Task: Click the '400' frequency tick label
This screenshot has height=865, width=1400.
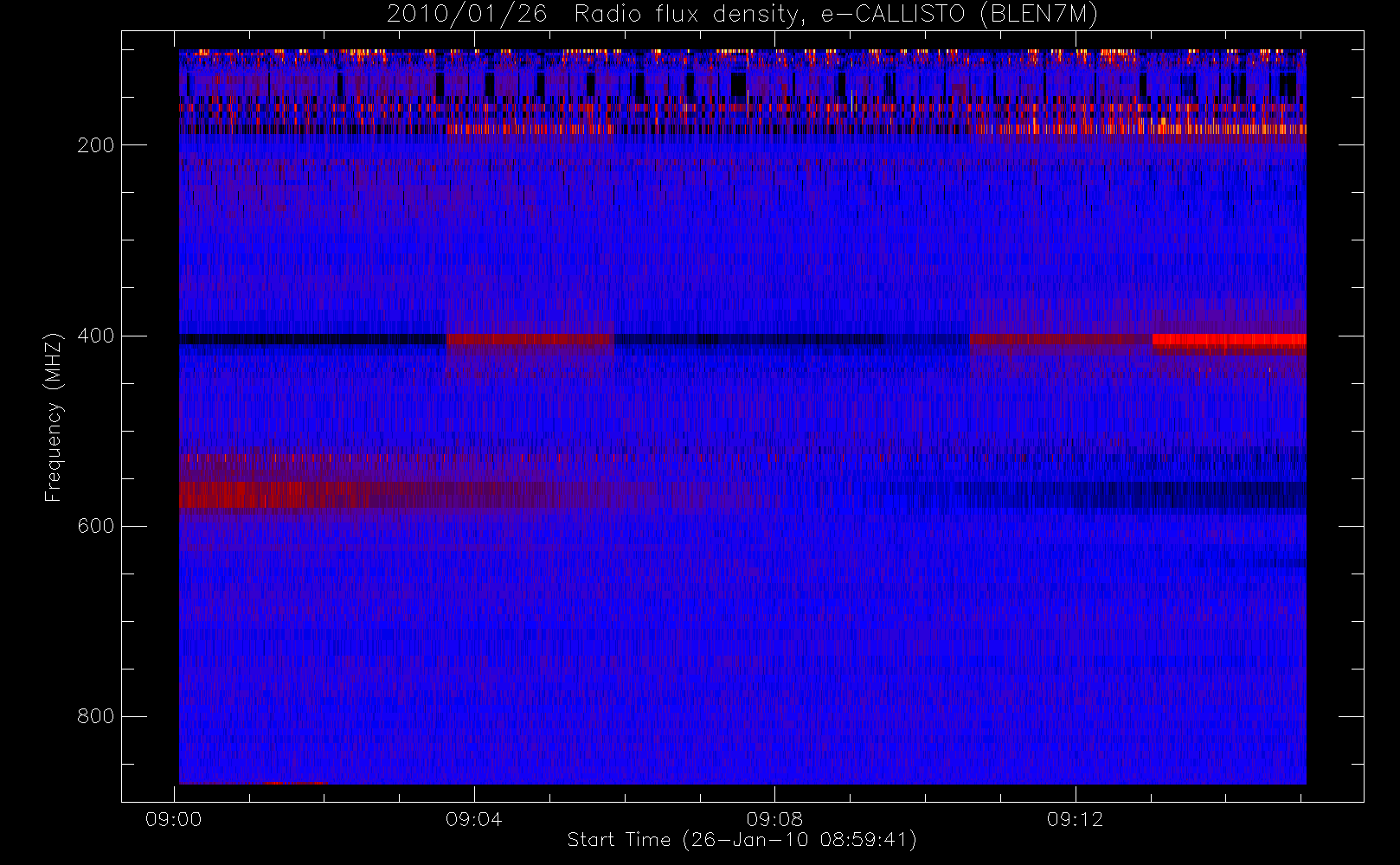Action: (95, 336)
